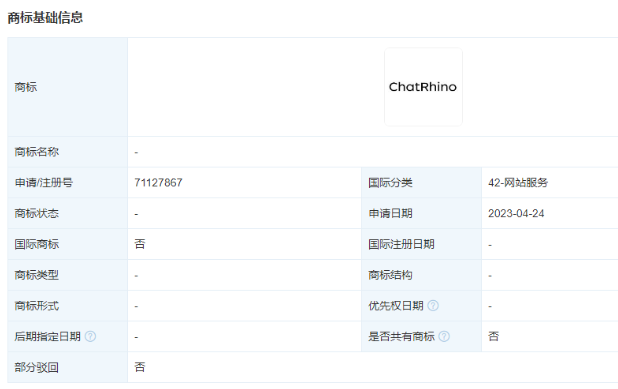Viewport: 618px width, 389px height.
Task: Click help icon next to 是否共有商标
Action: pyautogui.click(x=444, y=337)
